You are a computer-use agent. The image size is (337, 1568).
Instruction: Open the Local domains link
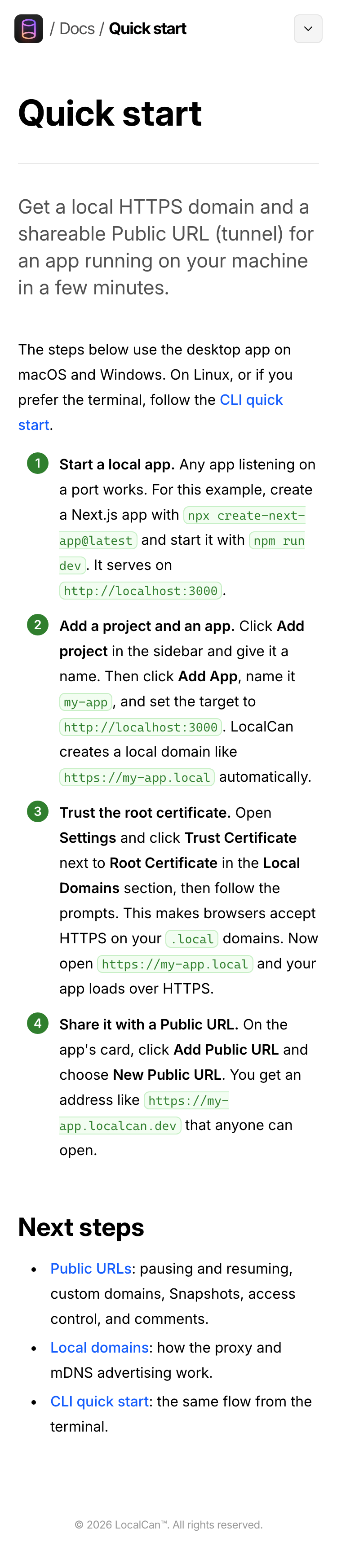pyautogui.click(x=99, y=1348)
